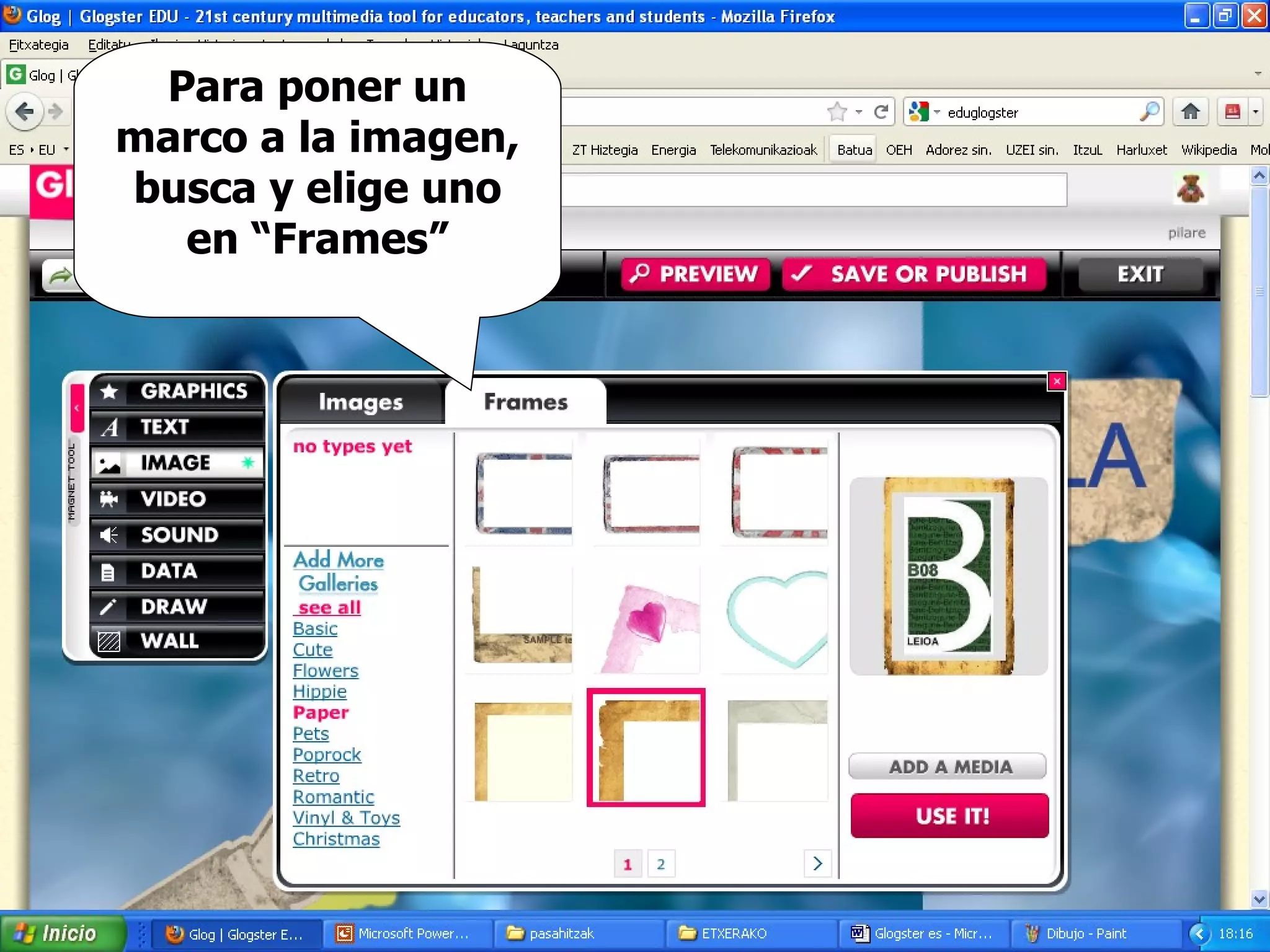Select the IMAGE tool
This screenshot has height=952, width=1270.
coord(177,463)
